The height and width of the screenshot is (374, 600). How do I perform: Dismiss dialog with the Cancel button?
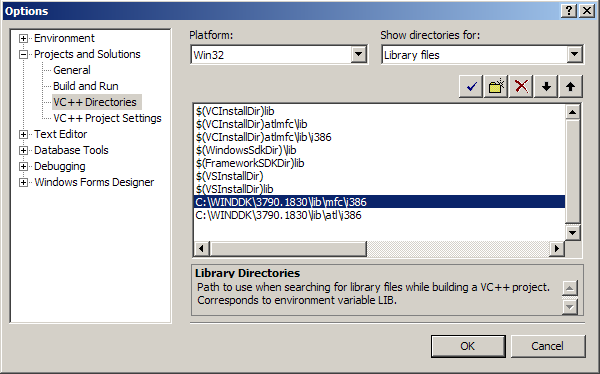[548, 346]
